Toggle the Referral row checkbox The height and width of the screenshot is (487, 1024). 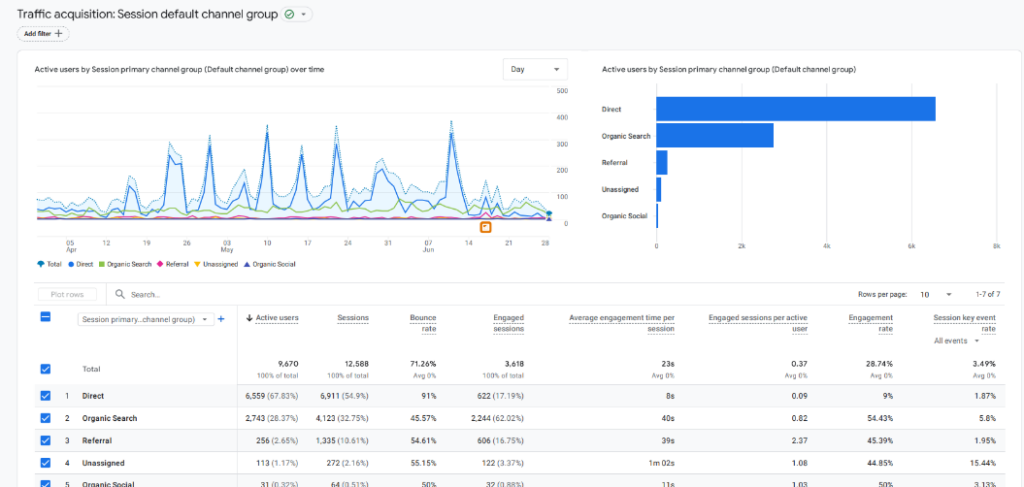(46, 441)
